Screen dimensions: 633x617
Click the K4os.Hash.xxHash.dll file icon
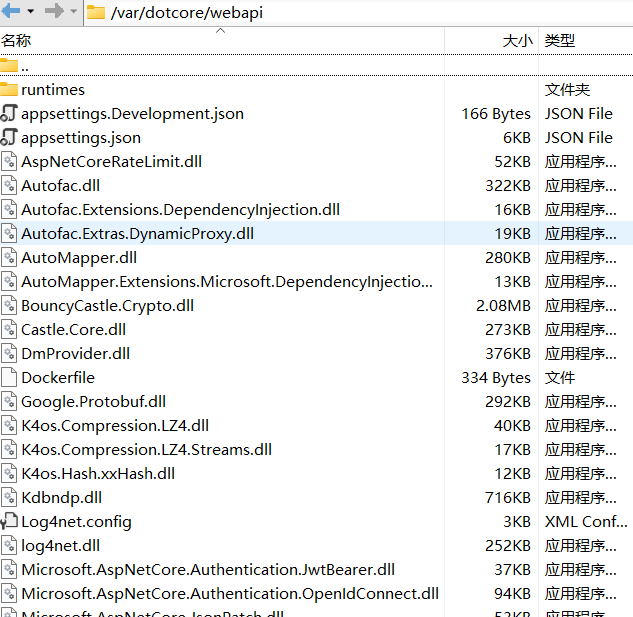[9, 473]
